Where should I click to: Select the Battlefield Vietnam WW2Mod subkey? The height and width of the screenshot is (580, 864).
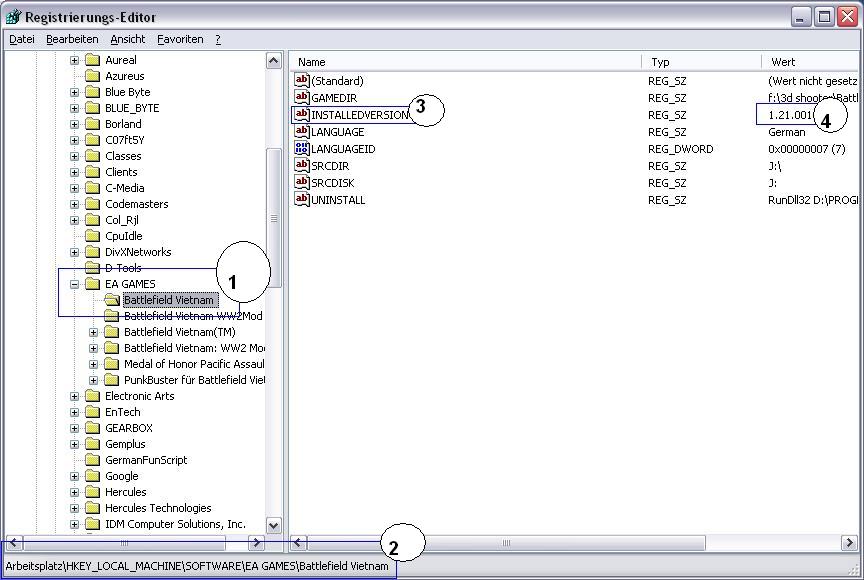193,316
